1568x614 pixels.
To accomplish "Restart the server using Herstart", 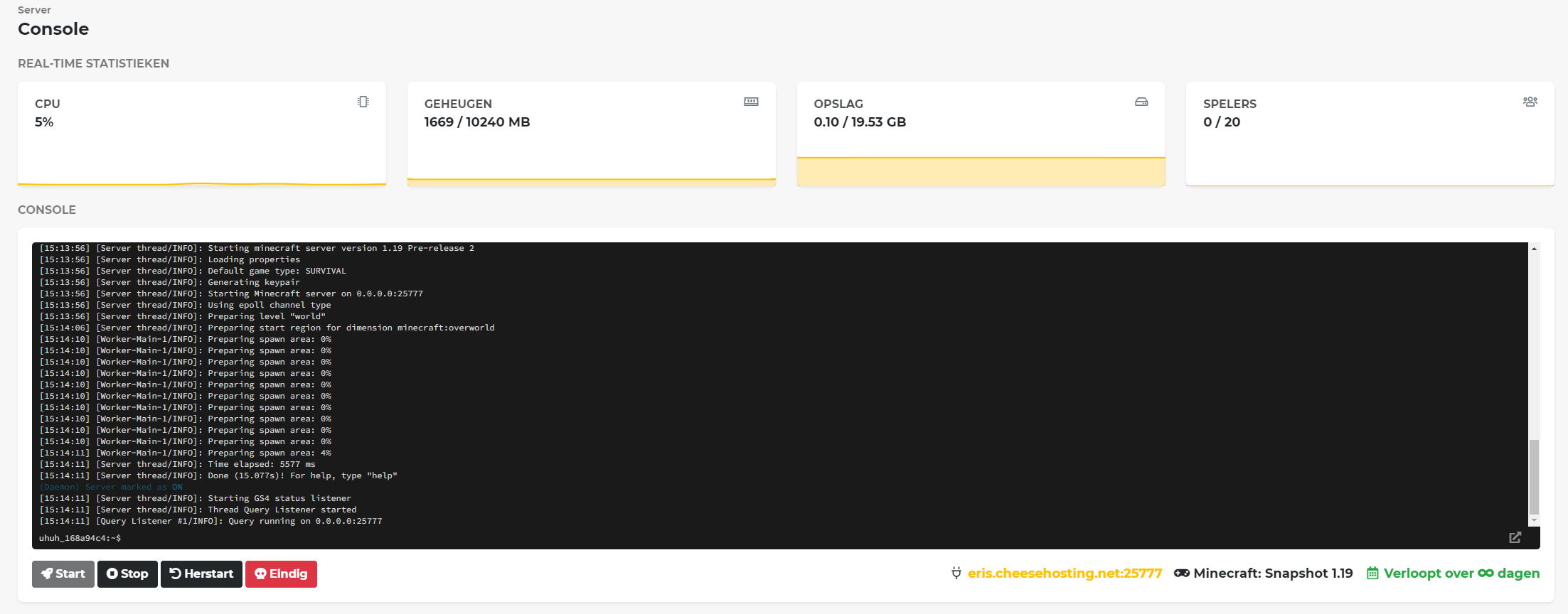I will click(x=201, y=573).
